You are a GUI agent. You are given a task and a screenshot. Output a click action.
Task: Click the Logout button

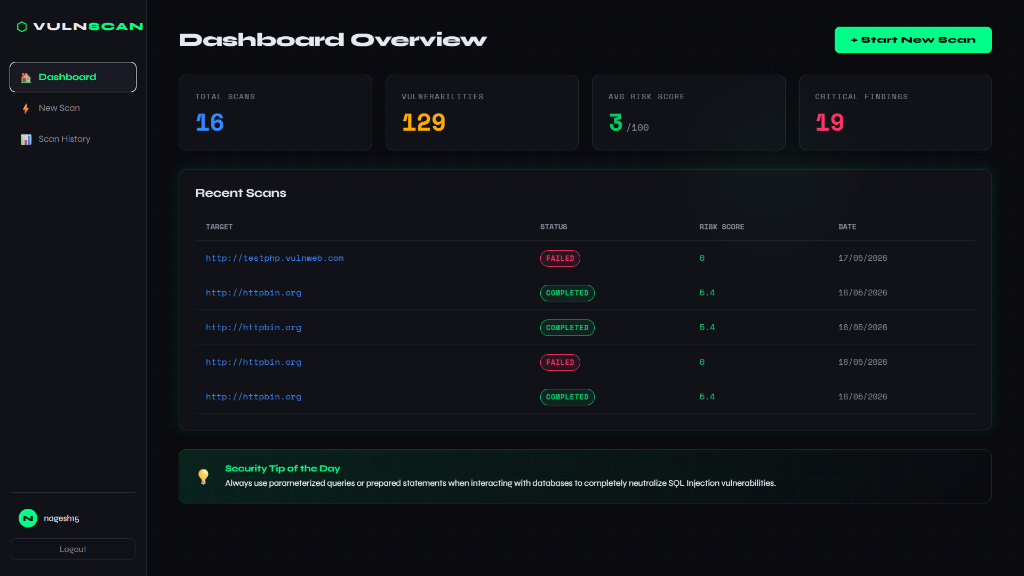73,549
